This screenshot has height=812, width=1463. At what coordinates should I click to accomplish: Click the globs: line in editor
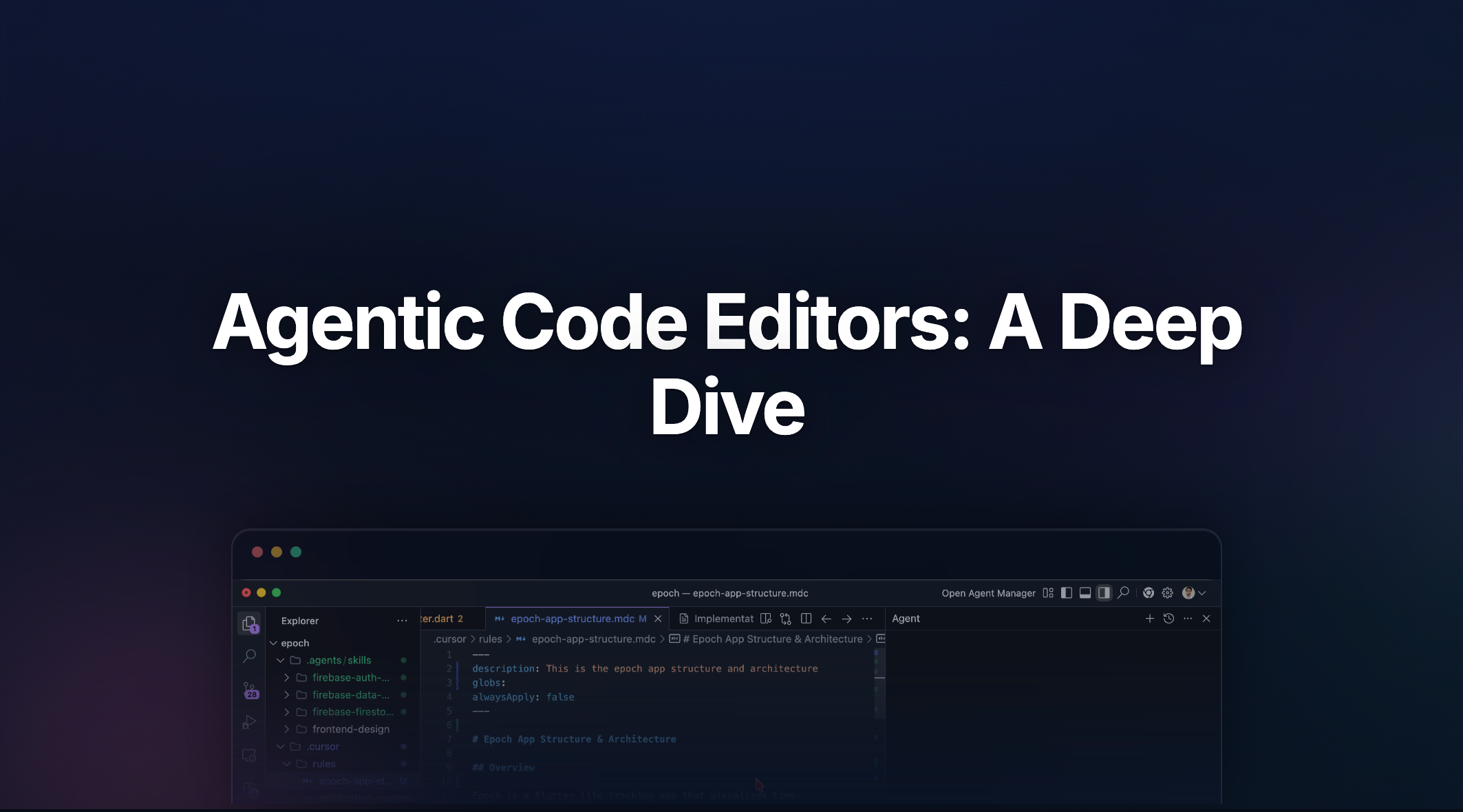(x=489, y=683)
